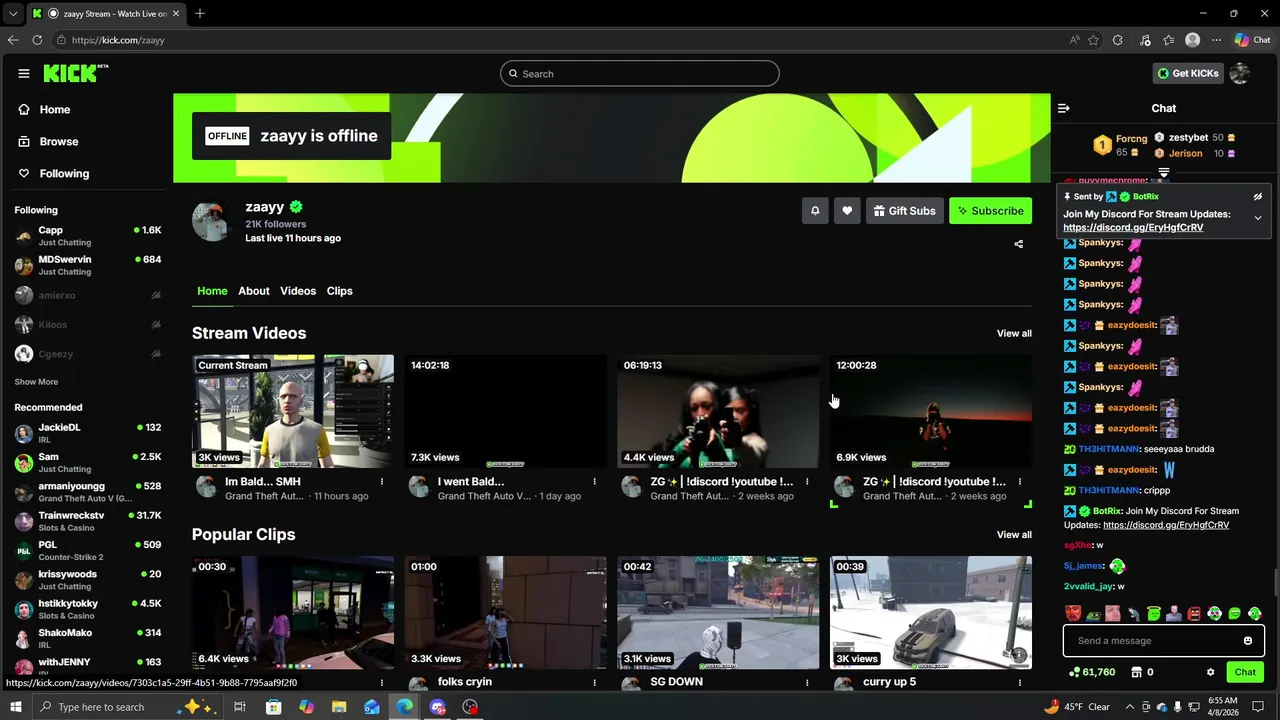Image resolution: width=1280 pixels, height=720 pixels.
Task: Open options for 2 weeks ago 4.4K video
Action: pyautogui.click(x=807, y=482)
